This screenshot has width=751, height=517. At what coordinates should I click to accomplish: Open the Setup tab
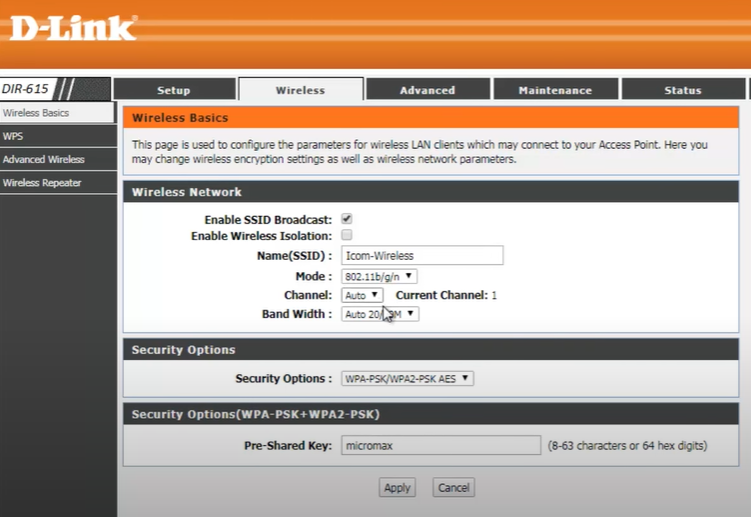point(174,90)
